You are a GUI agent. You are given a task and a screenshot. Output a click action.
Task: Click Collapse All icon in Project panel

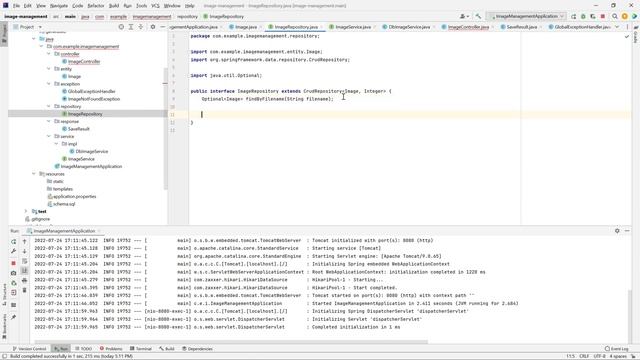coord(141,27)
